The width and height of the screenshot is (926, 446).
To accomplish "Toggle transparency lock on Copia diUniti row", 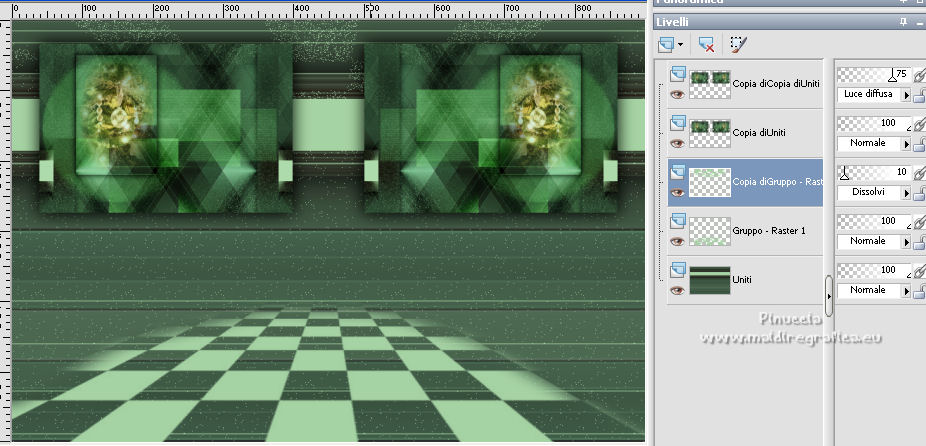I will (920, 144).
